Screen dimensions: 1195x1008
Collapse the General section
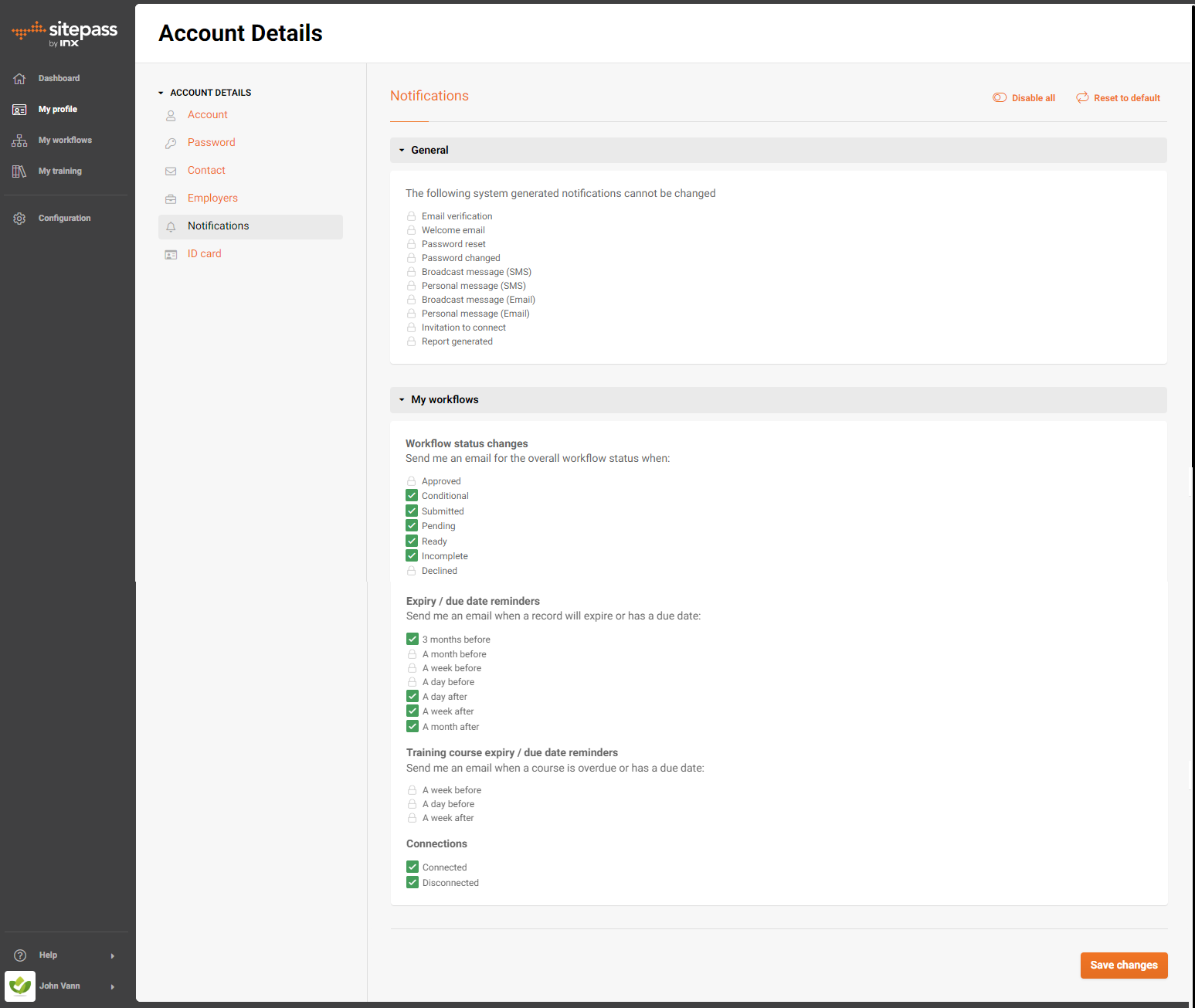click(x=778, y=150)
